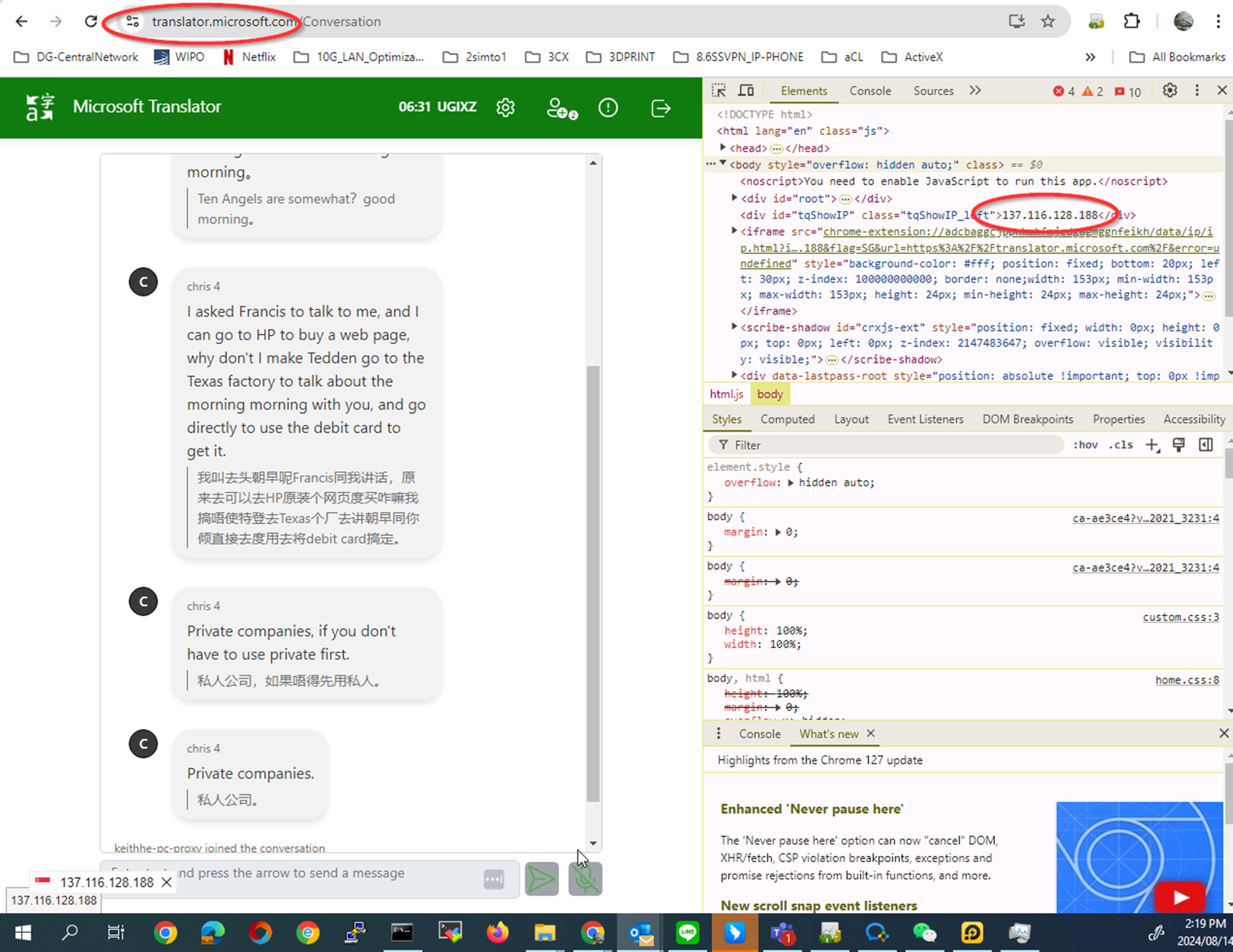
Task: Open the WIPO bookmark
Action: (x=179, y=57)
